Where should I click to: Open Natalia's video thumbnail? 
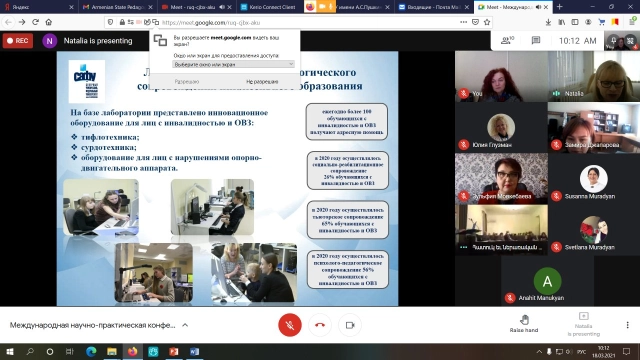point(594,76)
